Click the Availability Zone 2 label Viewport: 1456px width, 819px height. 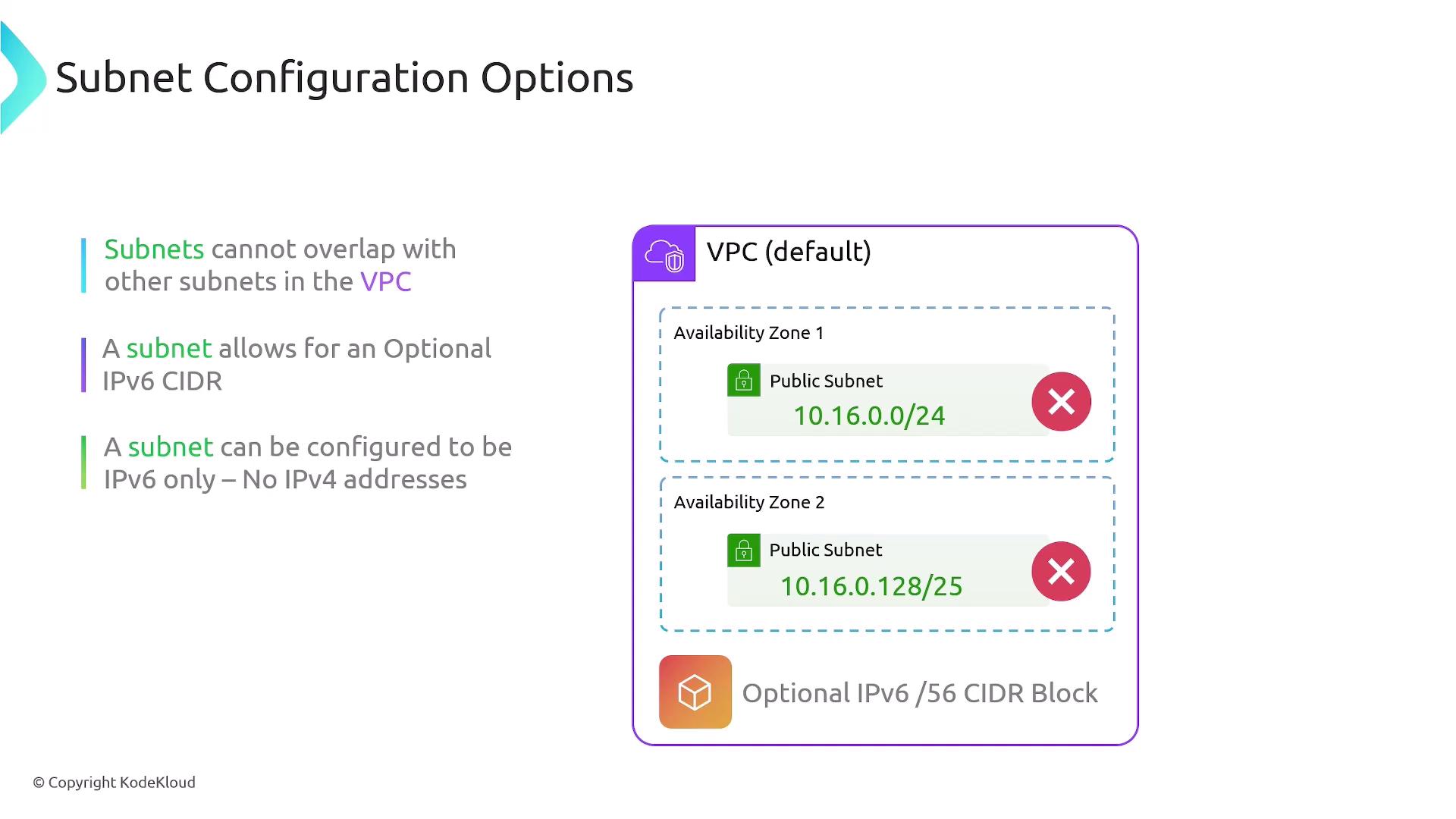pos(748,502)
